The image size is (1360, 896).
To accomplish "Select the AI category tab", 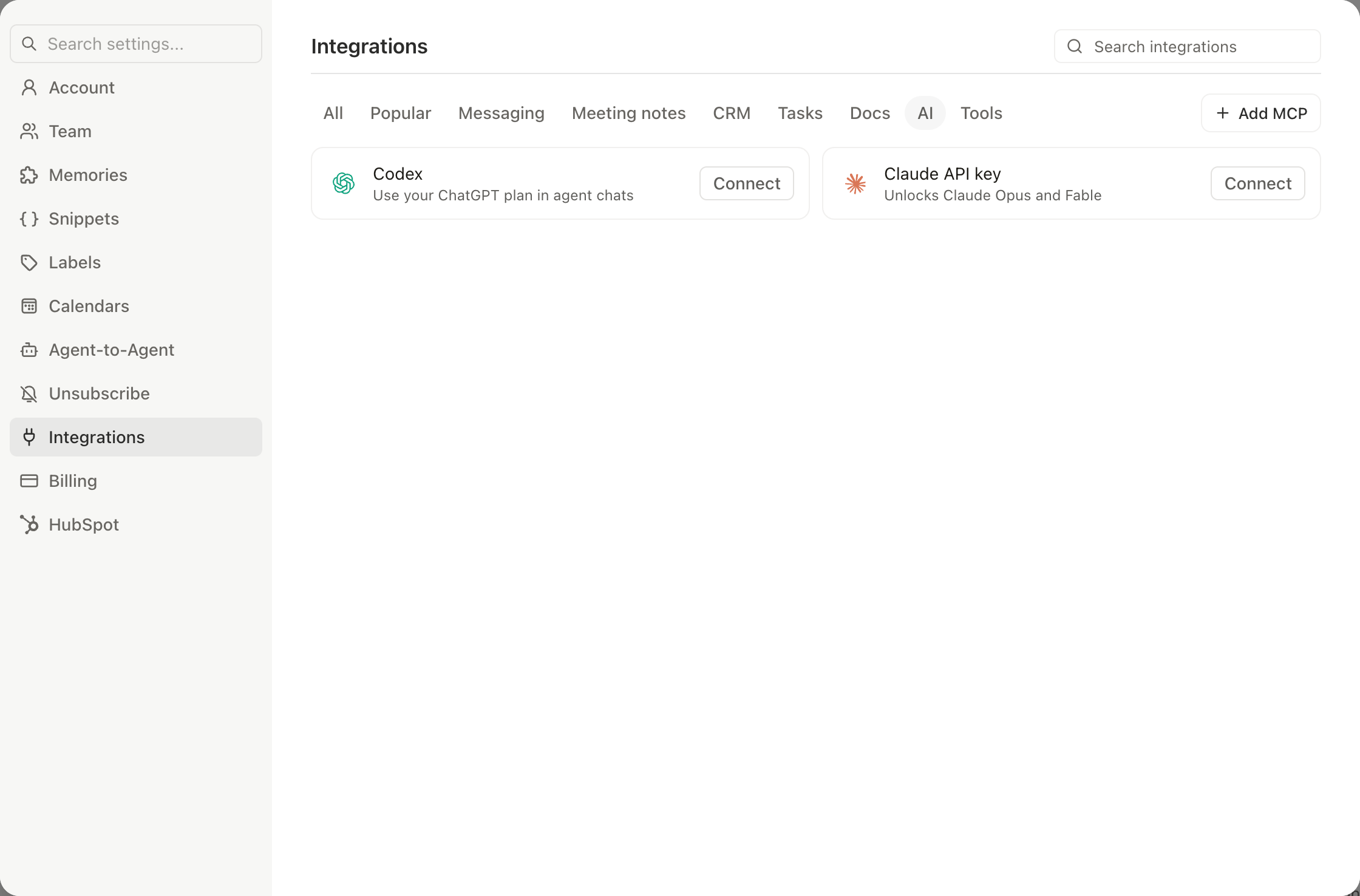I will [x=925, y=113].
